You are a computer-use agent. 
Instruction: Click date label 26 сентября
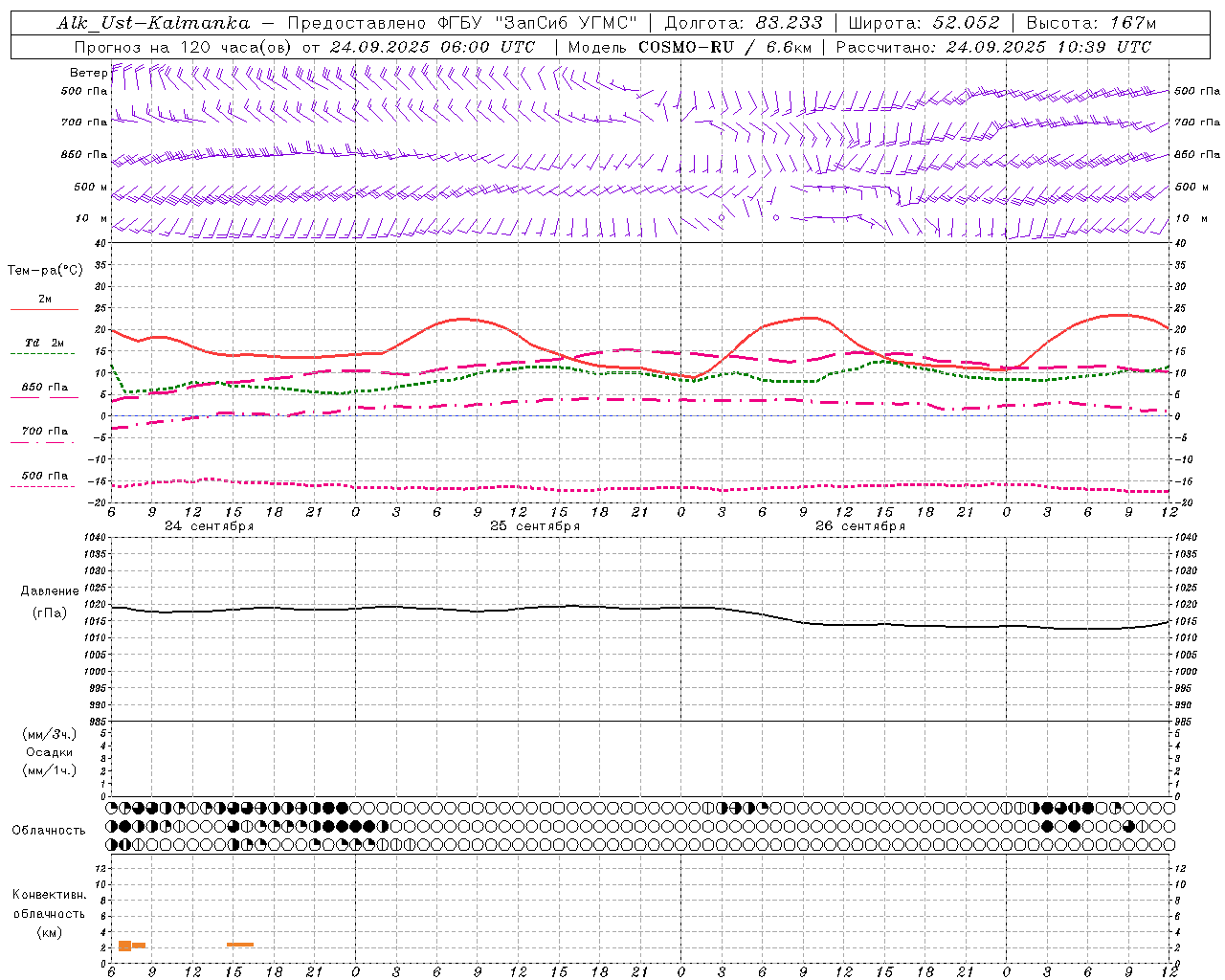(860, 526)
